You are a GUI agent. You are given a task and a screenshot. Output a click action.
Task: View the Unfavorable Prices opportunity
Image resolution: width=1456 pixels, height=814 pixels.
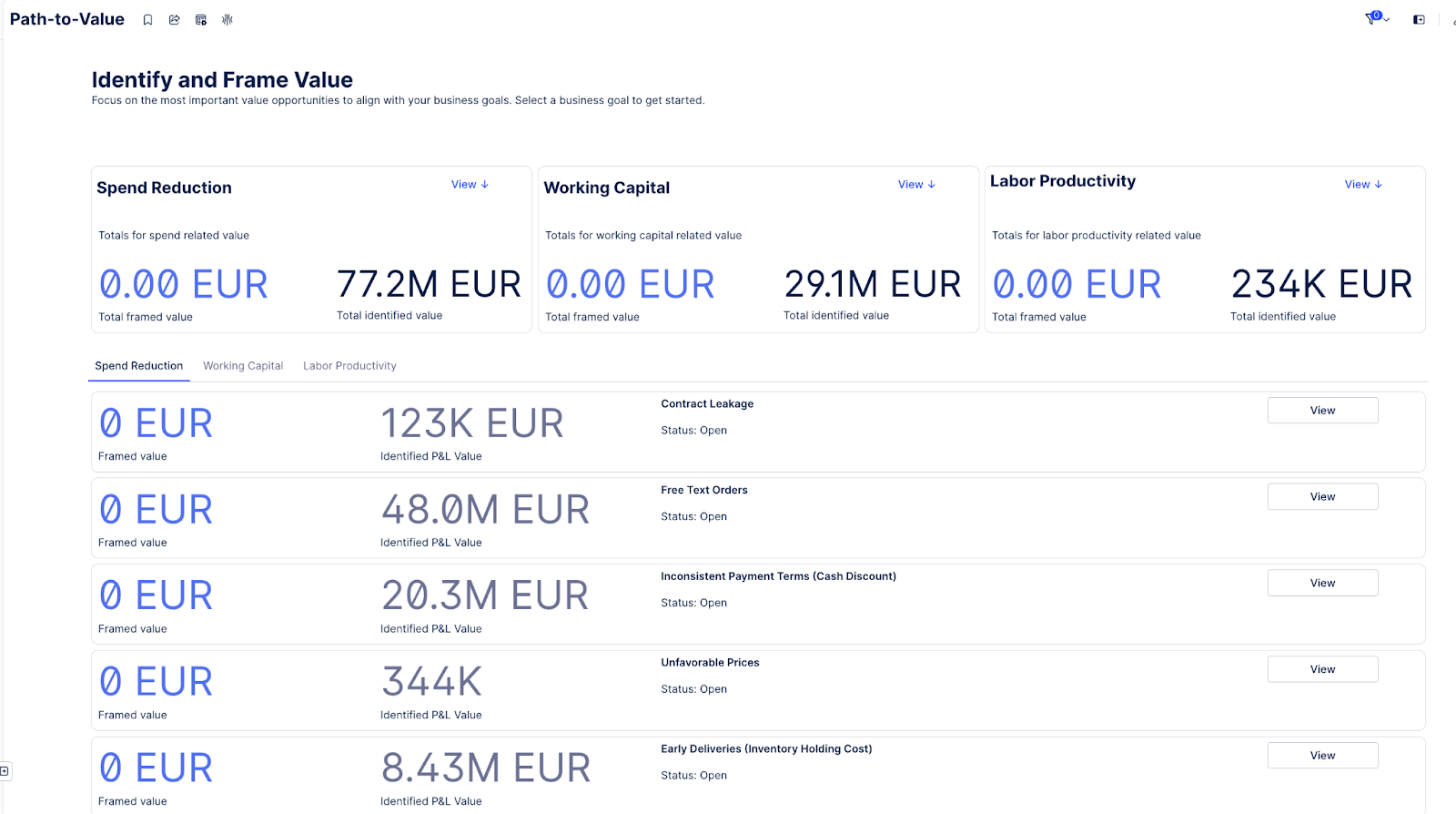click(x=1322, y=670)
